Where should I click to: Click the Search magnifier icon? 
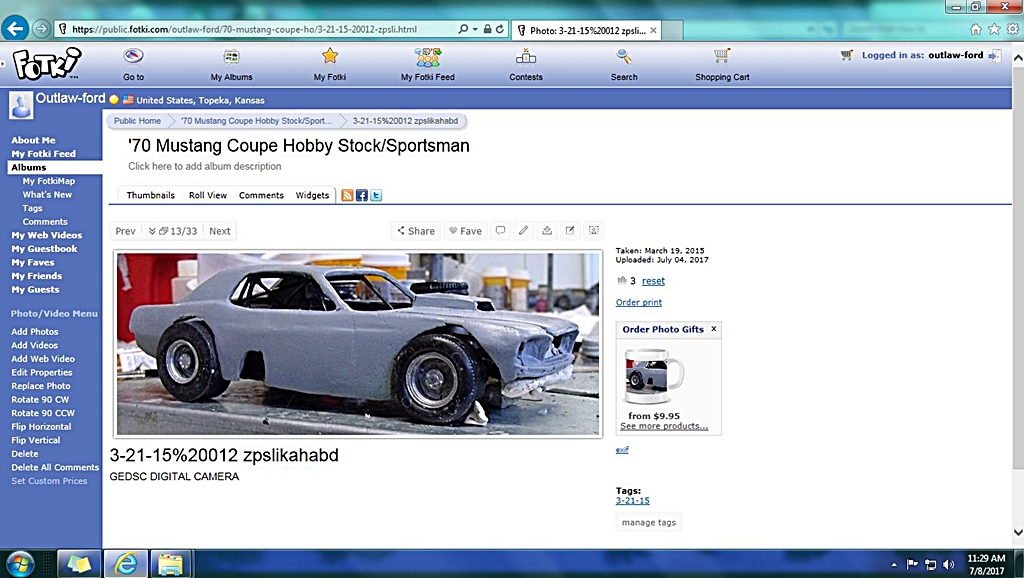[624, 57]
